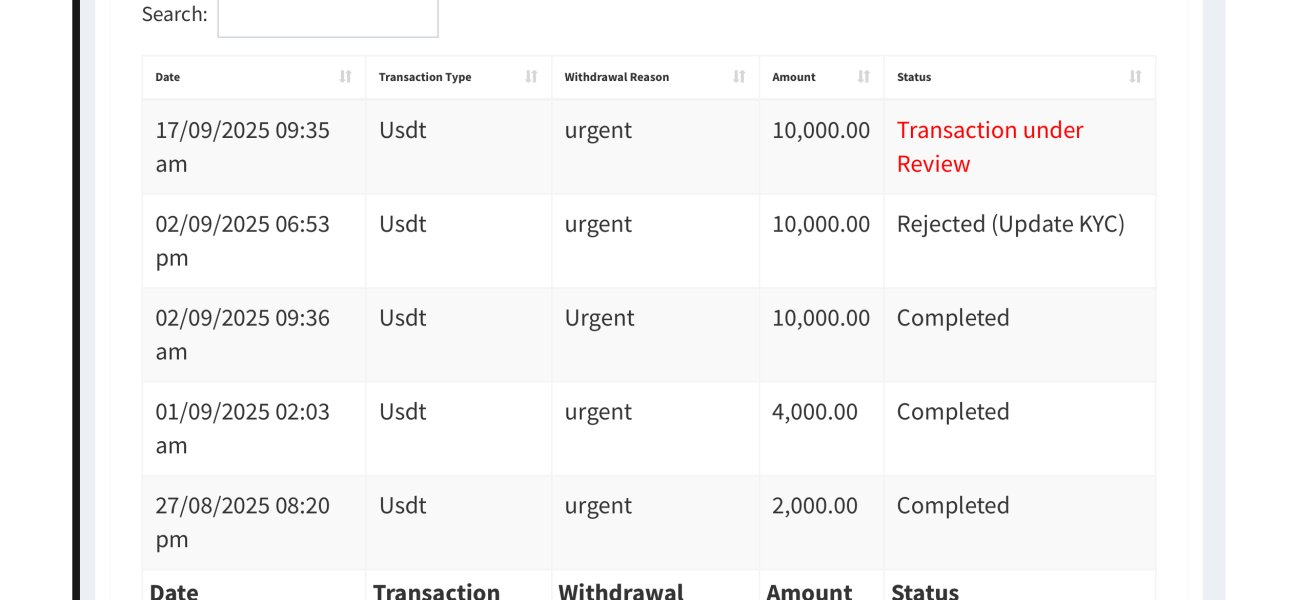
Task: Select the 02/09/2025 06:53 pm date cell
Action: 242,241
